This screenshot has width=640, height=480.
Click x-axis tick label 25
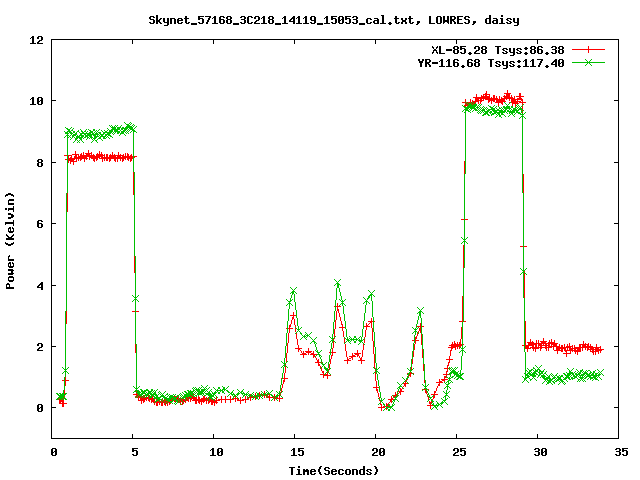click(459, 452)
